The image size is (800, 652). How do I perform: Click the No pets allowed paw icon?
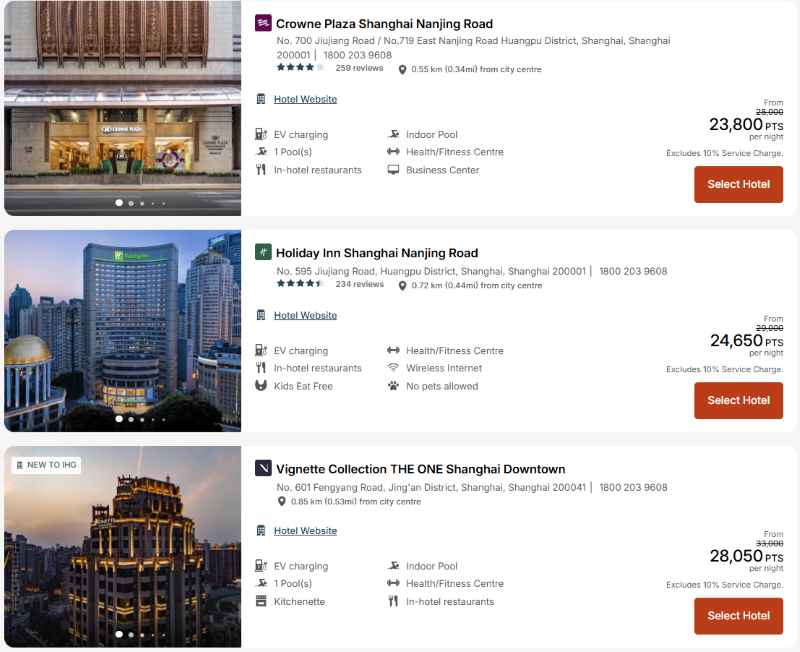coord(393,386)
